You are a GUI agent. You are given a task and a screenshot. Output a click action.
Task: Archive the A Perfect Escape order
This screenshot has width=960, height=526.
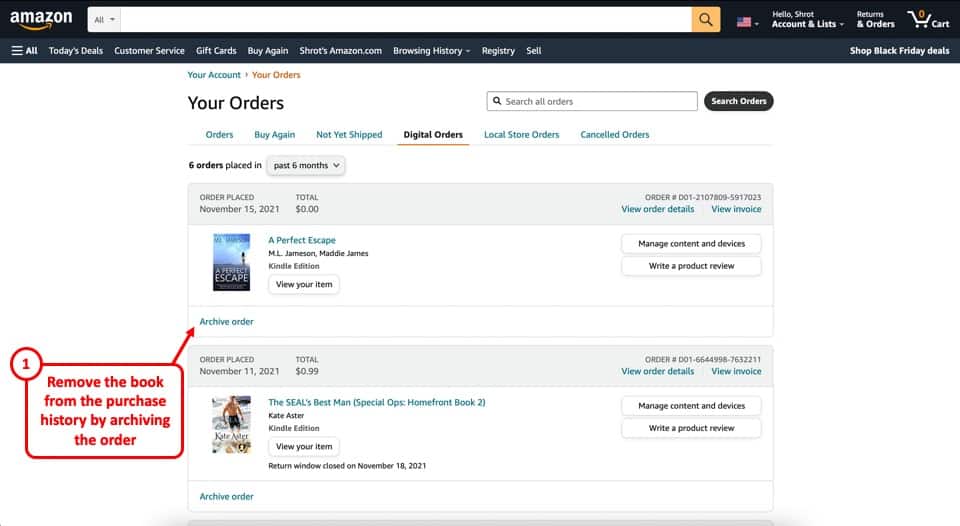coord(227,321)
